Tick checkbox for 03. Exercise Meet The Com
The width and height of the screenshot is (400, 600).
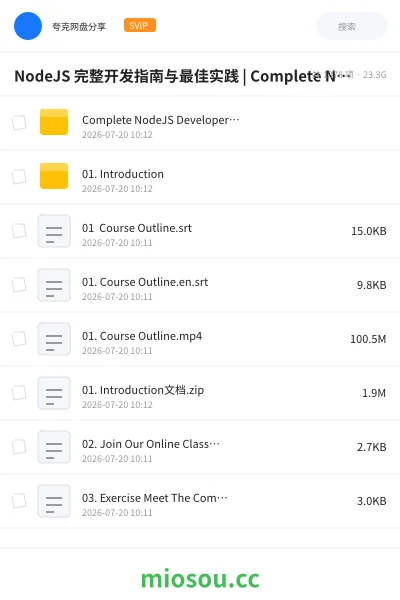19,501
